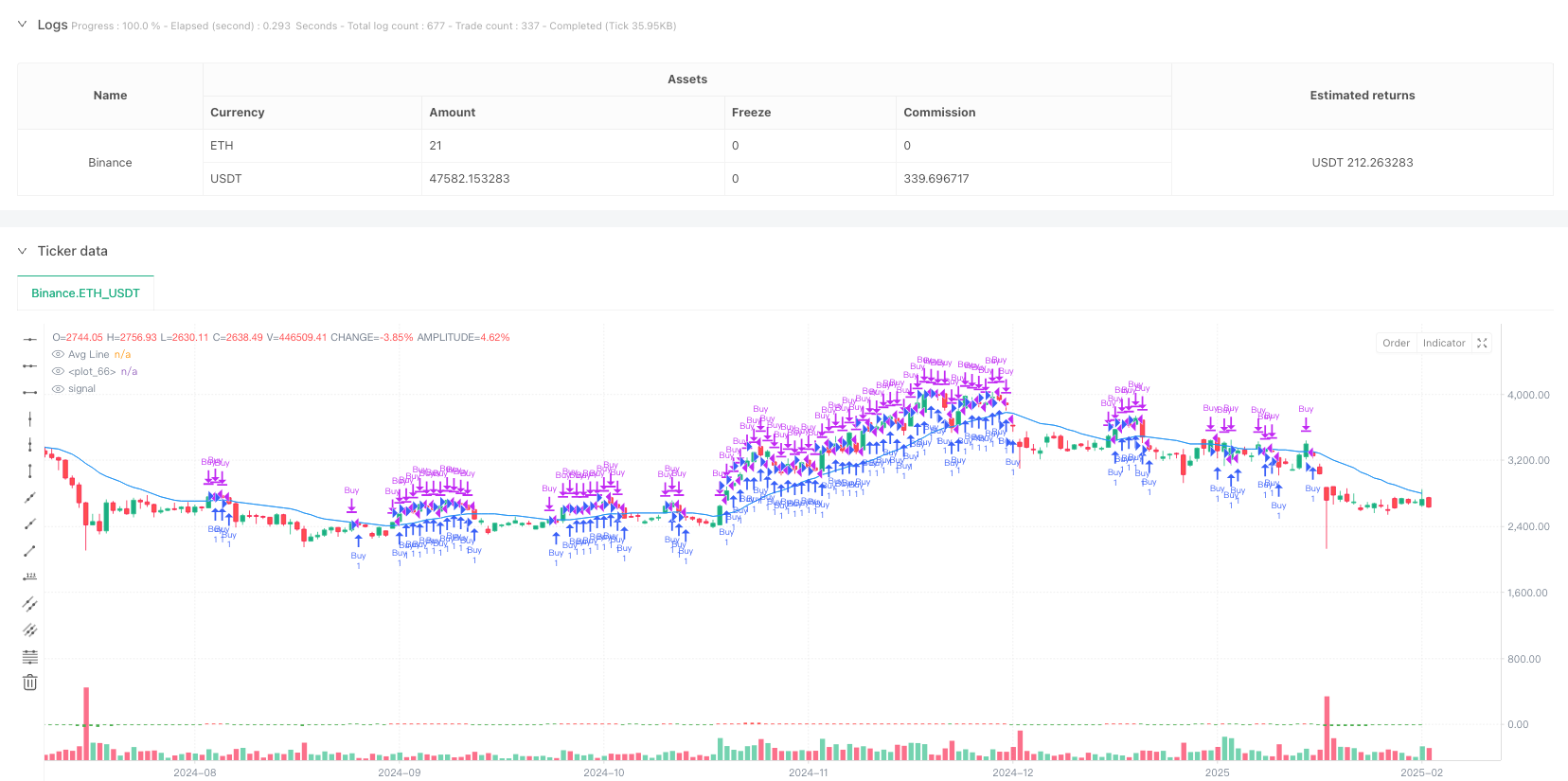Click the Logs progress status text
The width and height of the screenshot is (1568, 781).
(374, 27)
